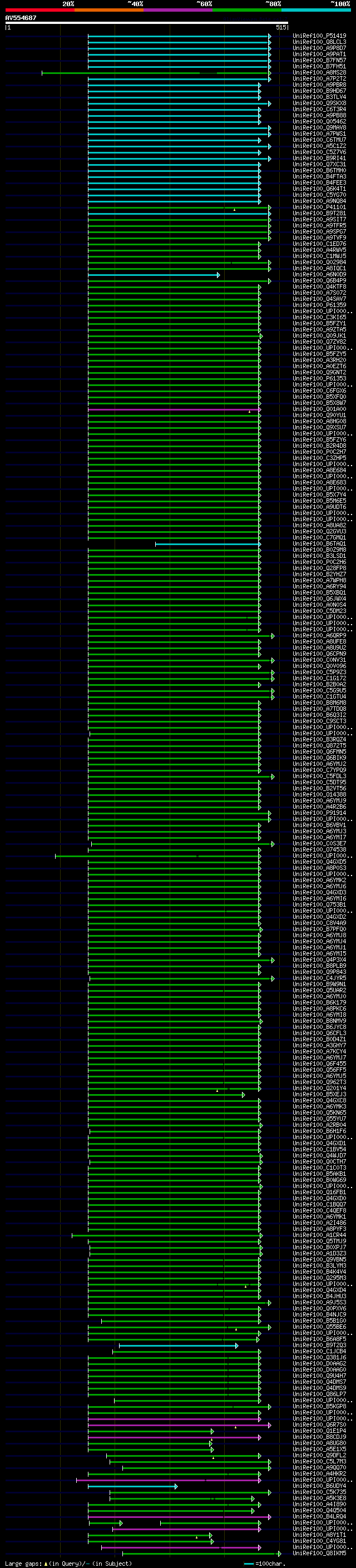356x1568 pixels.
Task: Select the UniRef100_C1ED76 label
Action: (x=319, y=244)
